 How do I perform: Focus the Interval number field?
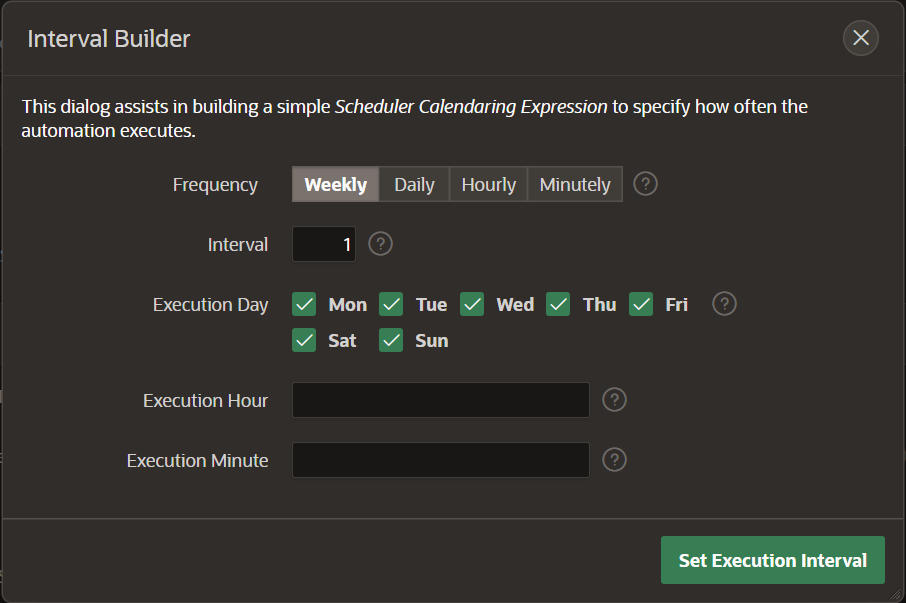point(324,244)
